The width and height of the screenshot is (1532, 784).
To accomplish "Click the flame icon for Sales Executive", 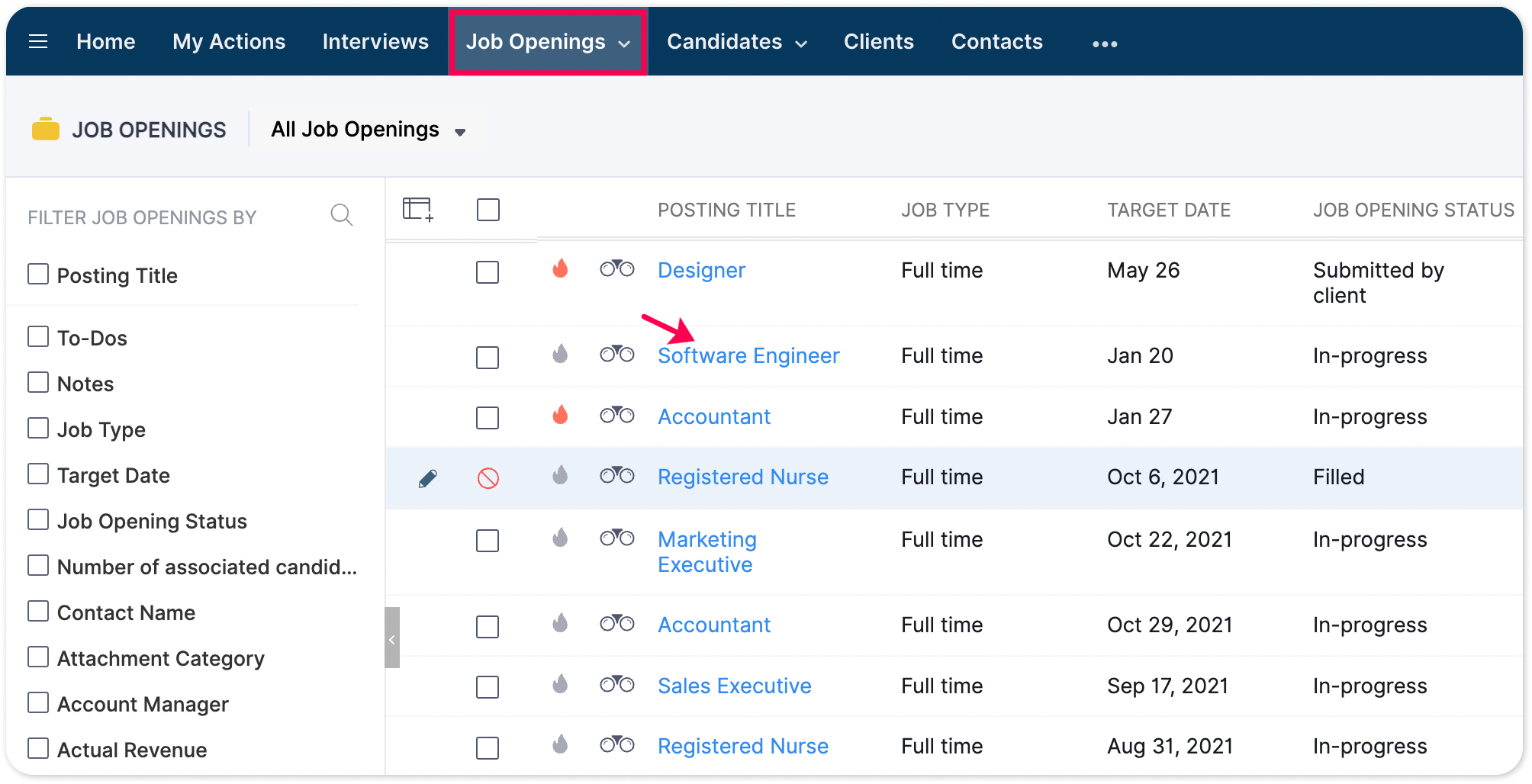I will (x=560, y=684).
